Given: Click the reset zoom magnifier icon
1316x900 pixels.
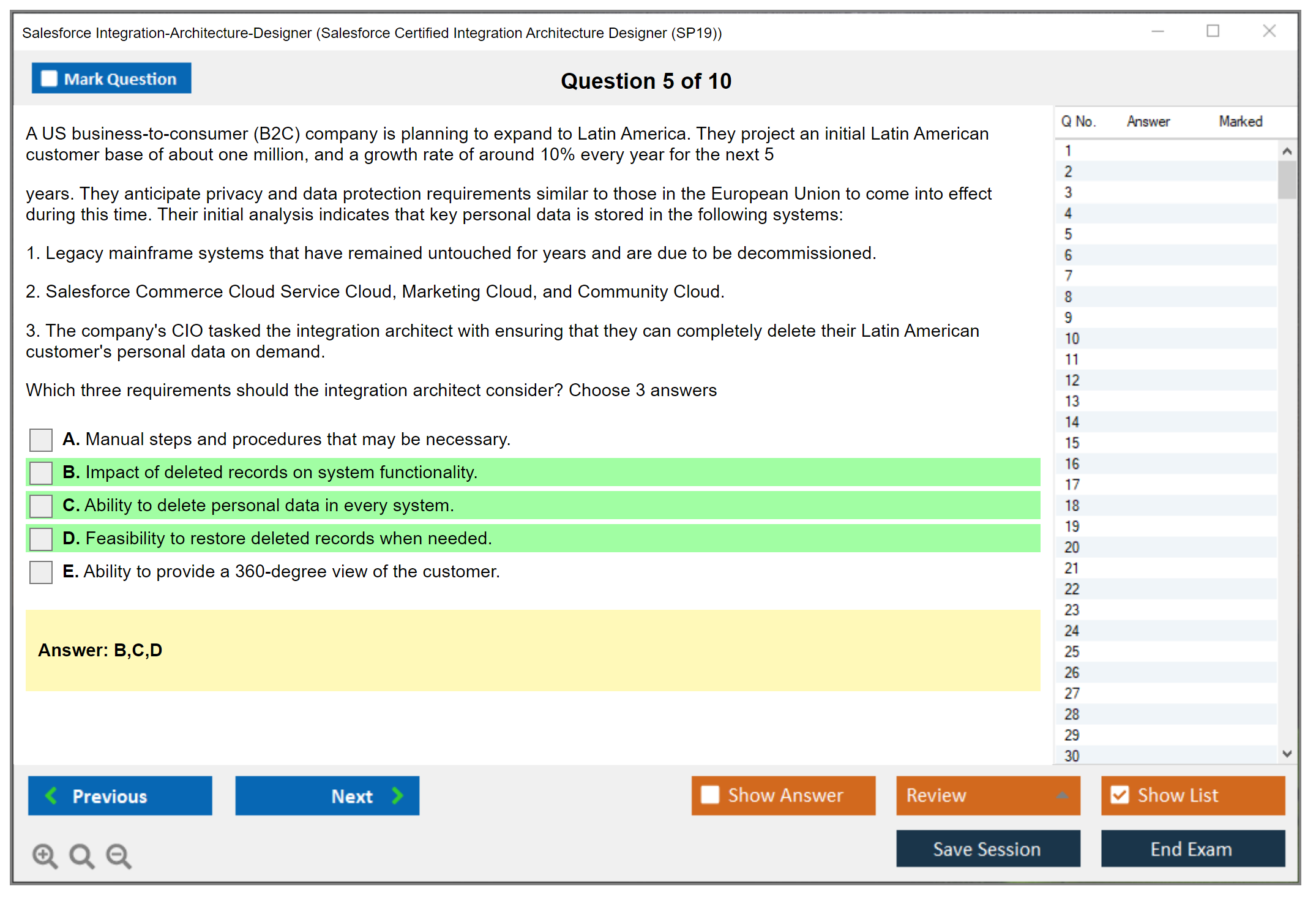Looking at the screenshot, I should coord(81,855).
